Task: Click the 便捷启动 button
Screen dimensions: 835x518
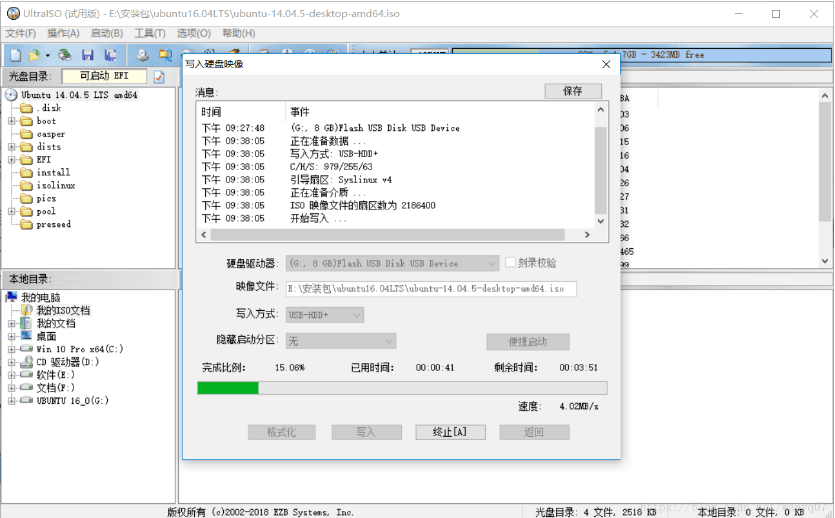Action: pyautogui.click(x=528, y=342)
